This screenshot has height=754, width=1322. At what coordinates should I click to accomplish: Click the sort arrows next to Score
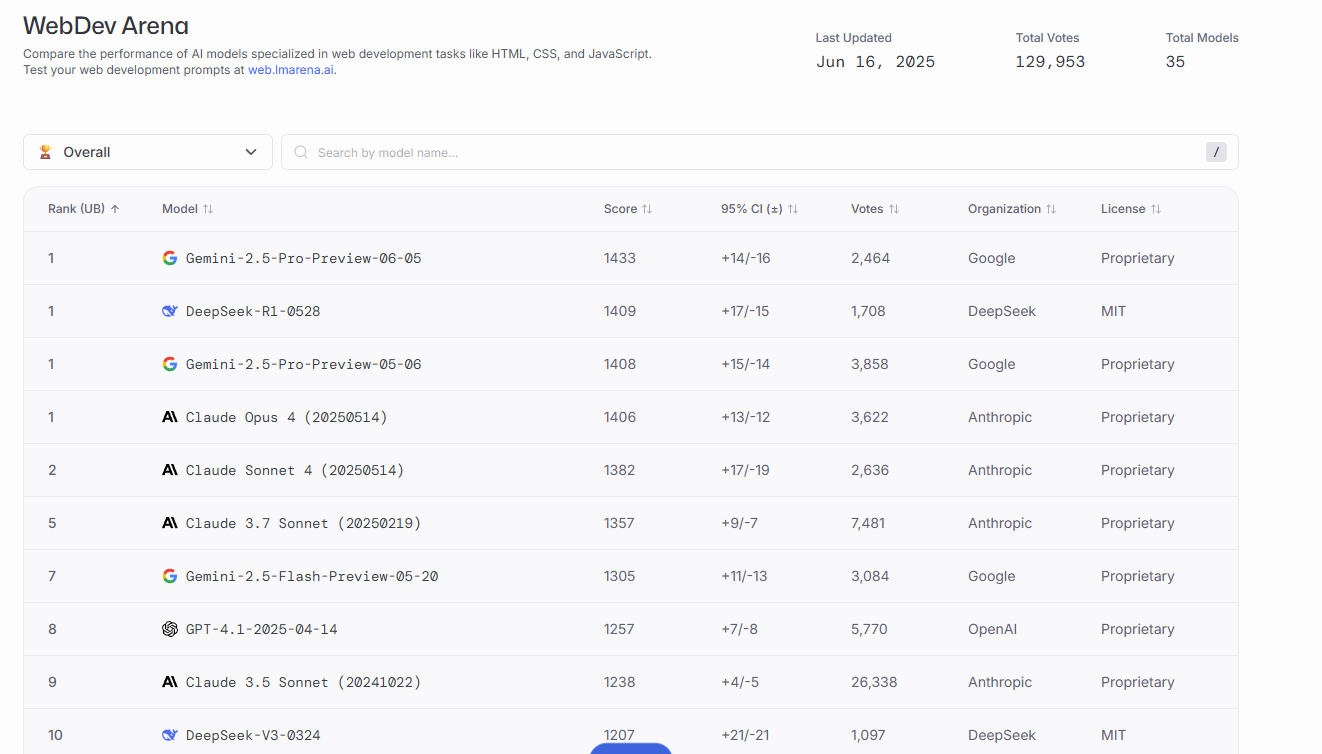[x=647, y=209]
